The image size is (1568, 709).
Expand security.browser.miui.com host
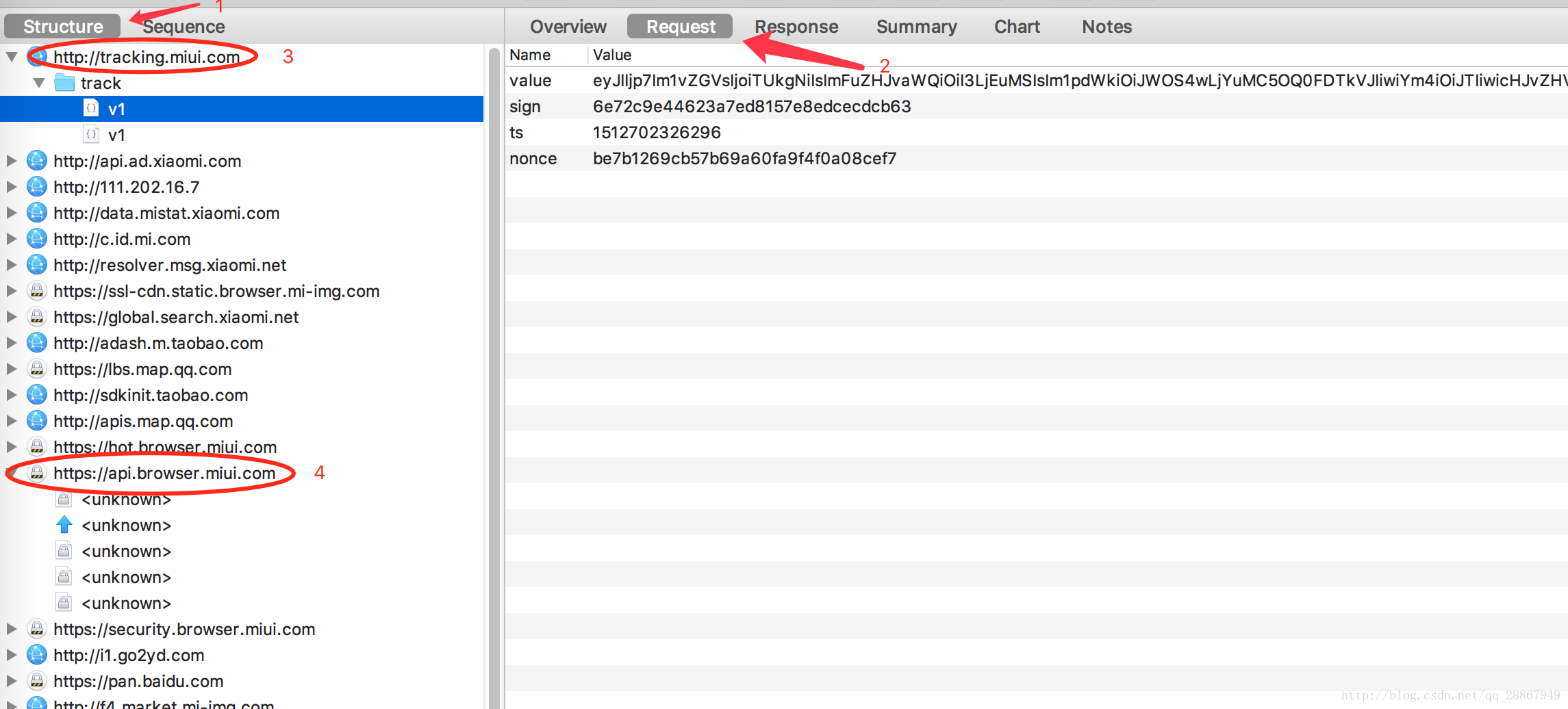[12, 629]
